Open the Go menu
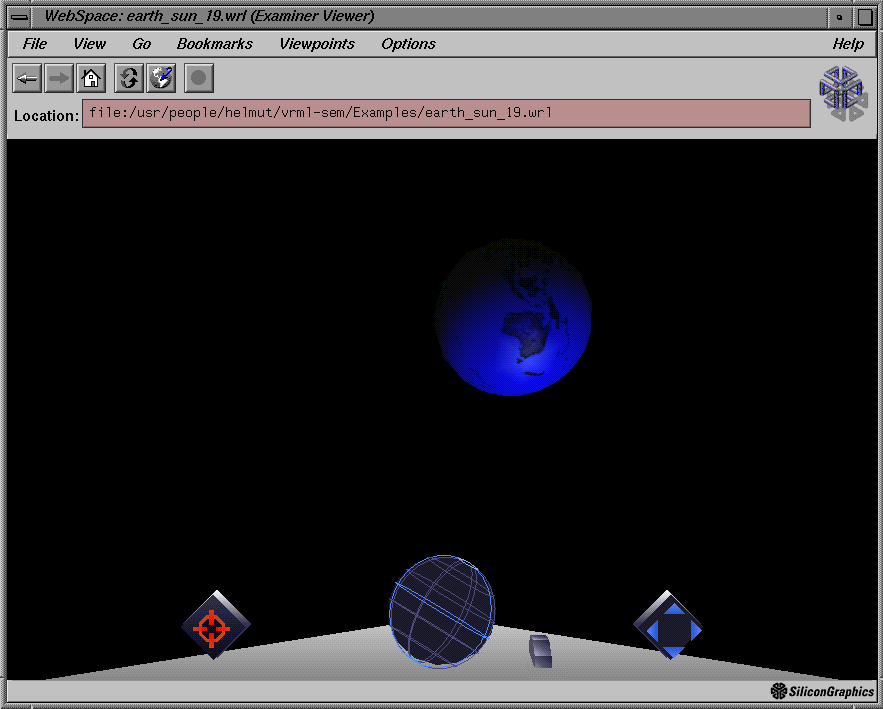 (142, 44)
